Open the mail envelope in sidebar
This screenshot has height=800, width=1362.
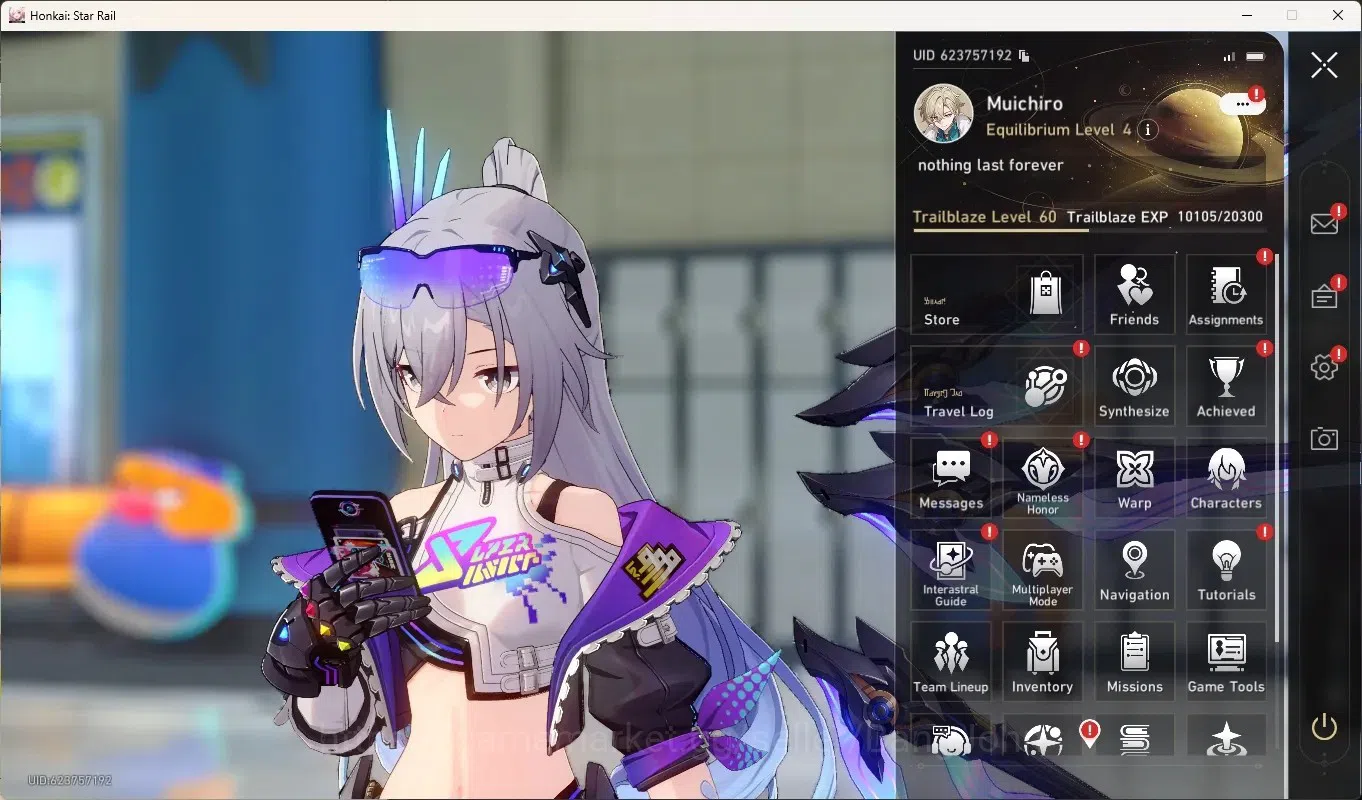[x=1324, y=224]
